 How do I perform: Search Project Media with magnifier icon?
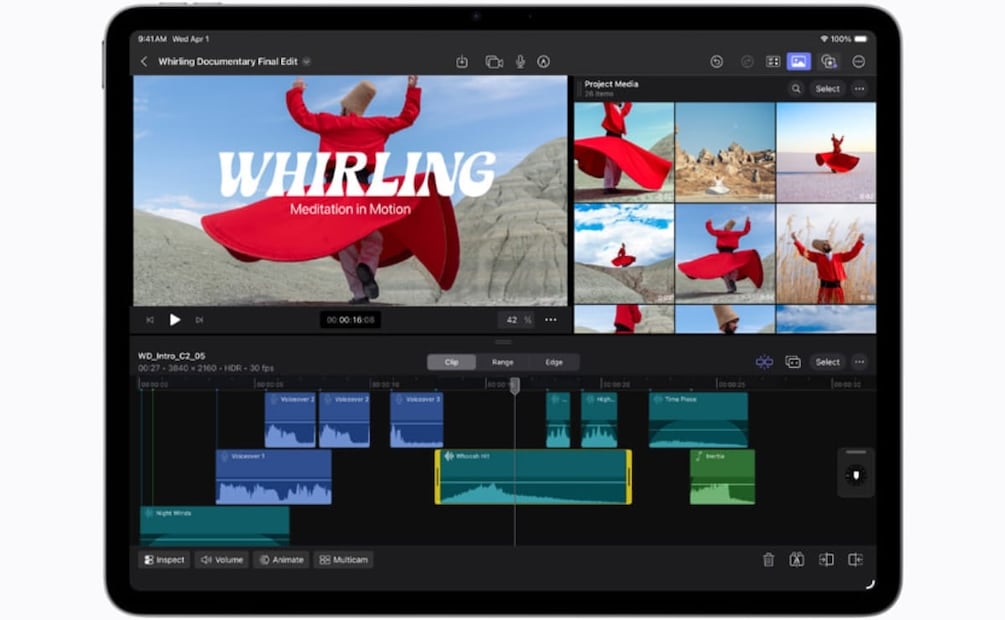click(796, 89)
